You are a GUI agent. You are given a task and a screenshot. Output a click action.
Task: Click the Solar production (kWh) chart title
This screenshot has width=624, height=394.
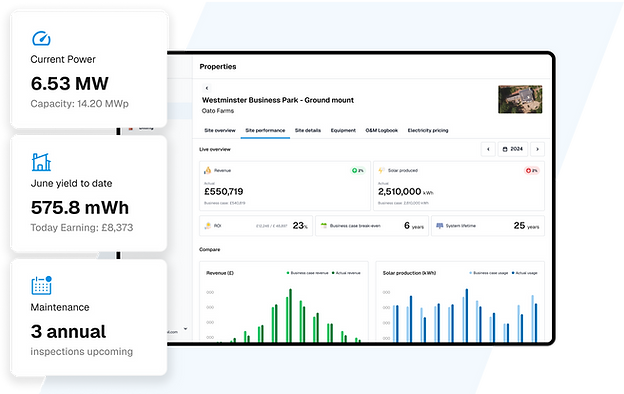[x=409, y=273]
